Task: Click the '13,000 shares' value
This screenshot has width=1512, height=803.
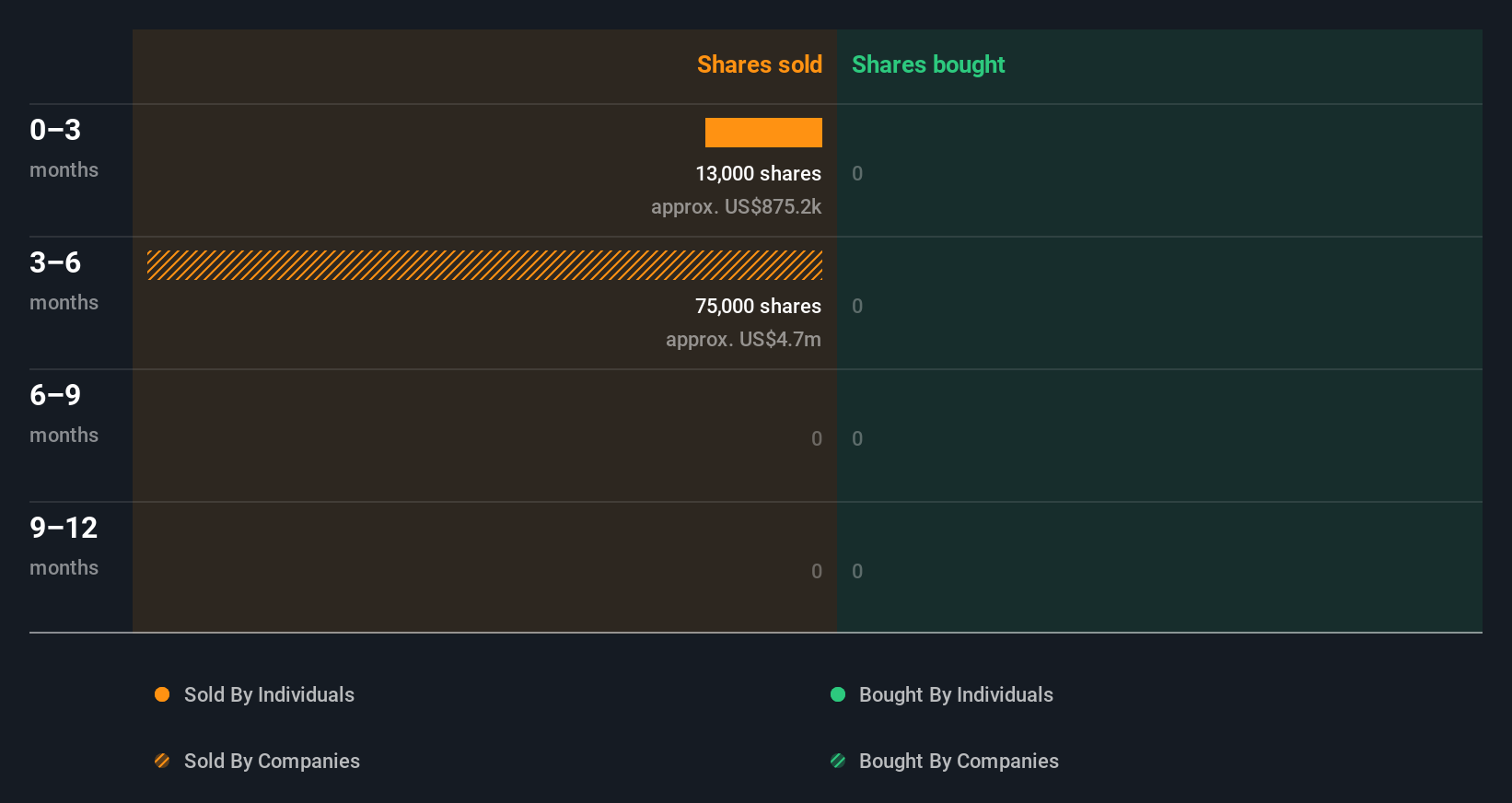Action: (x=758, y=173)
